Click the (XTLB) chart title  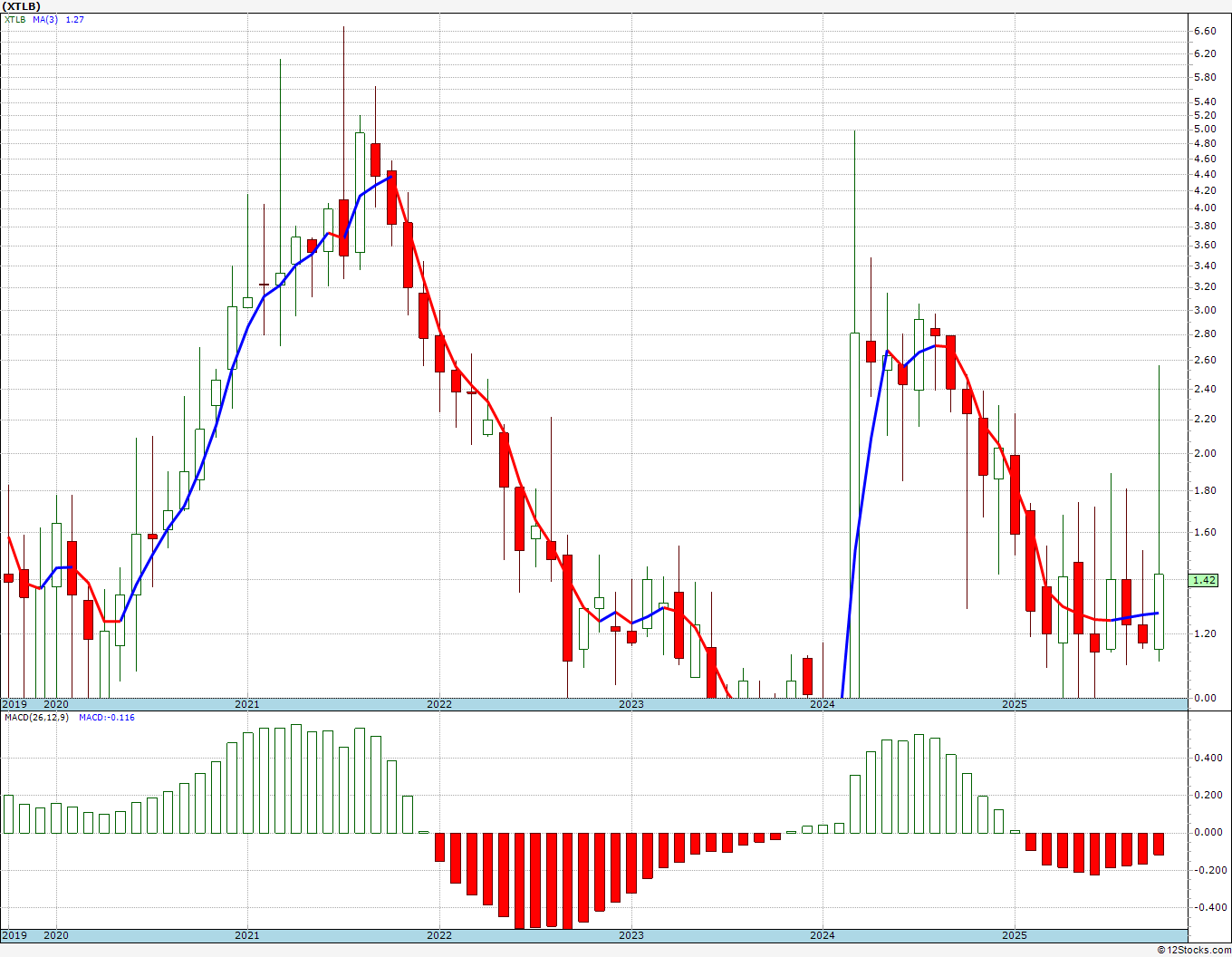tap(21, 6)
